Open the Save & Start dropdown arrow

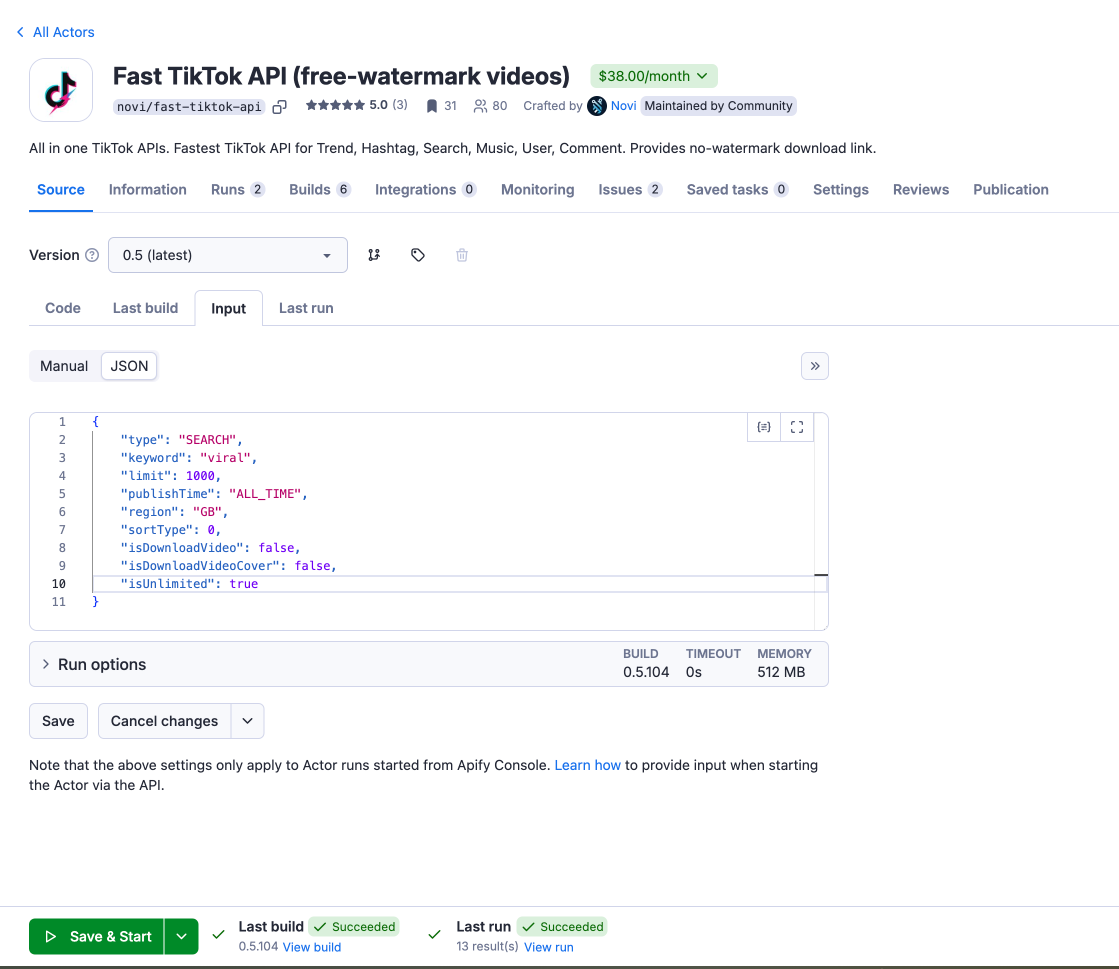pos(181,936)
